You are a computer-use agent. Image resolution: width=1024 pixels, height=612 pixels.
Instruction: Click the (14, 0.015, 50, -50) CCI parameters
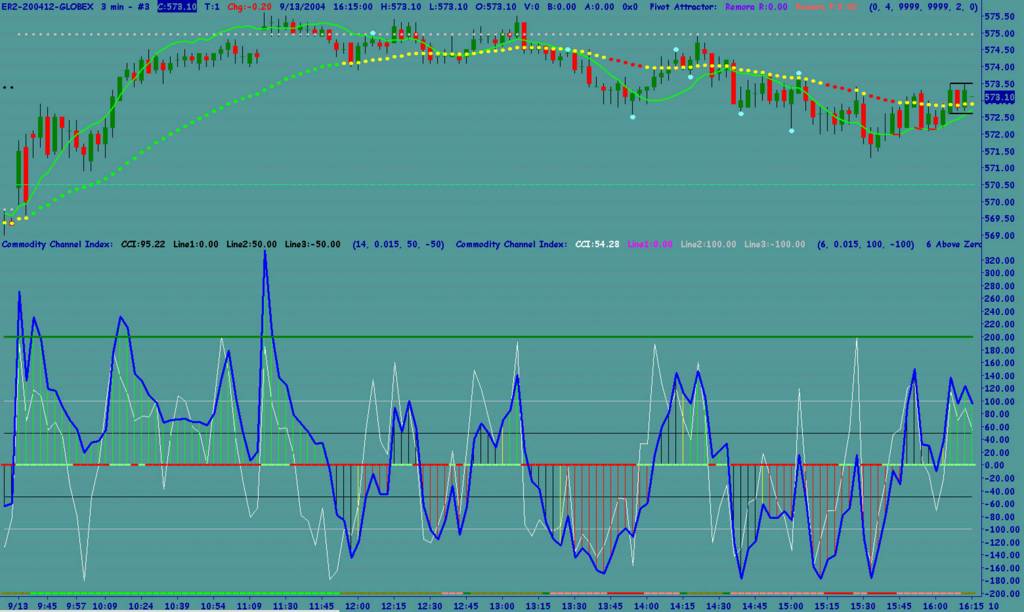(398, 244)
